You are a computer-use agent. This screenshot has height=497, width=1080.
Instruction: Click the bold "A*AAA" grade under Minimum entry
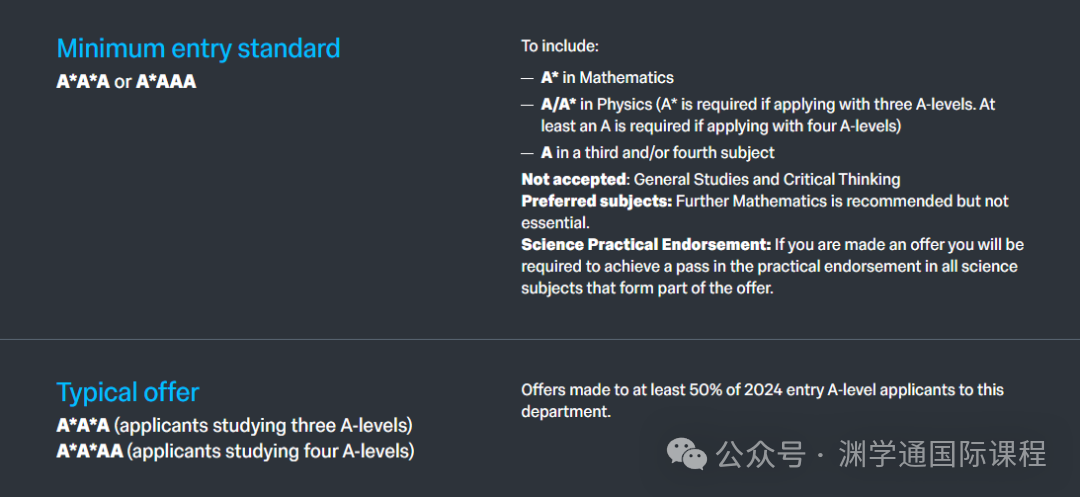click(166, 82)
